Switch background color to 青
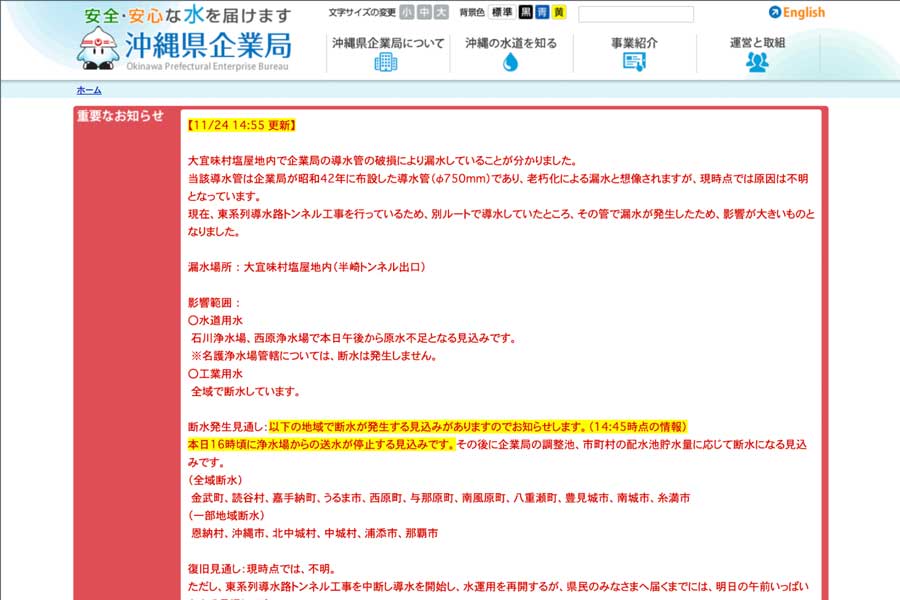This screenshot has height=600, width=900. coord(544,11)
